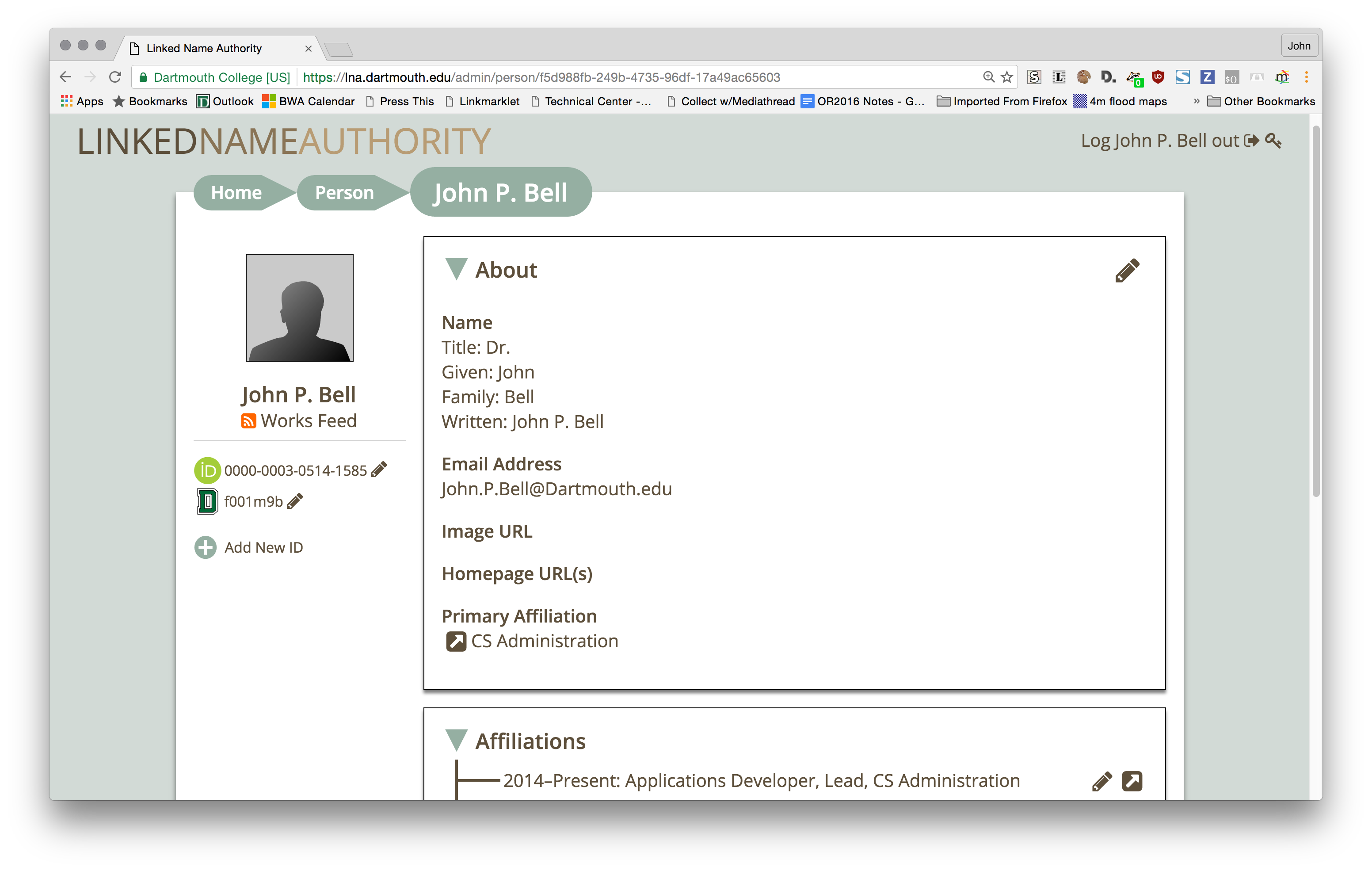Open the uBlock Origin extension
The width and height of the screenshot is (1372, 871).
1158,77
